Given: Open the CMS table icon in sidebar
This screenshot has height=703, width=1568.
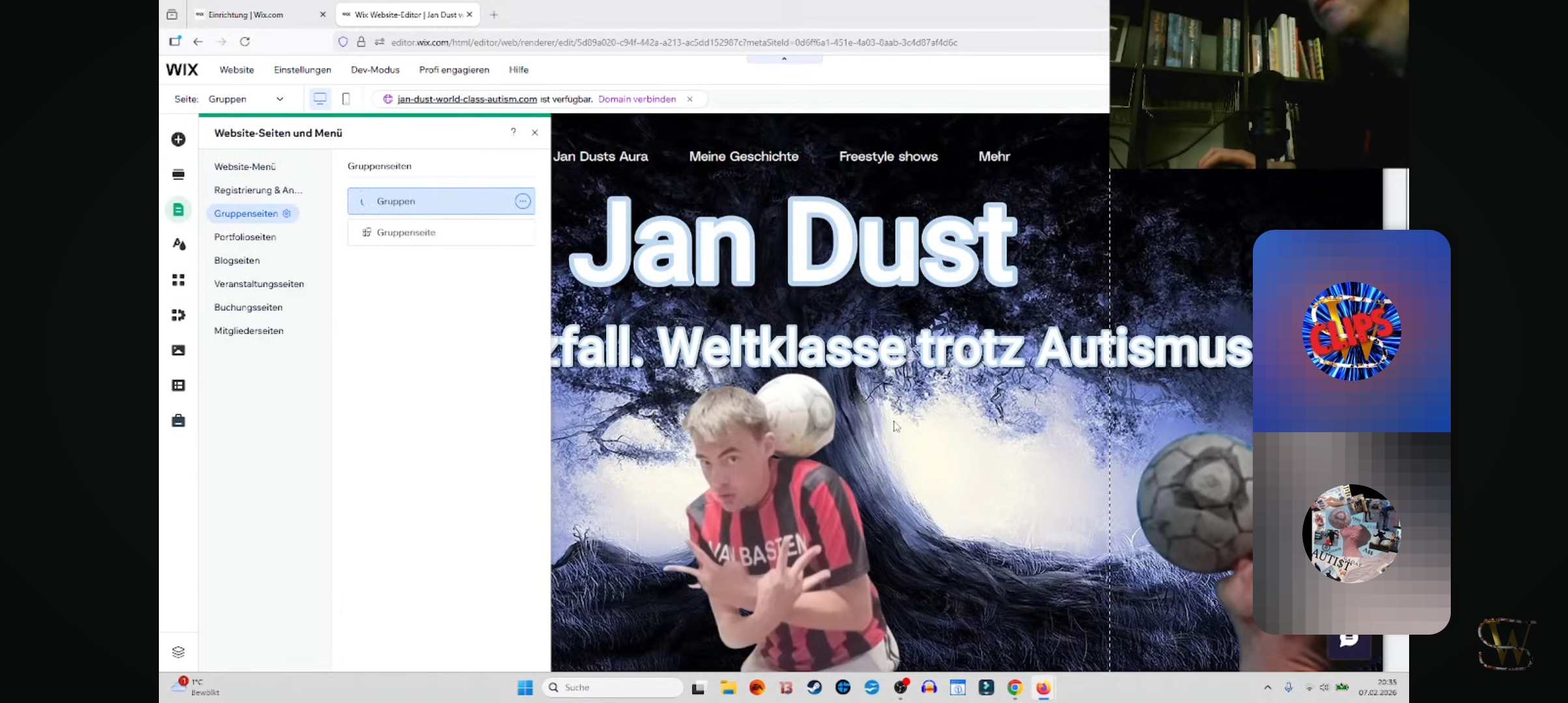Looking at the screenshot, I should click(178, 385).
